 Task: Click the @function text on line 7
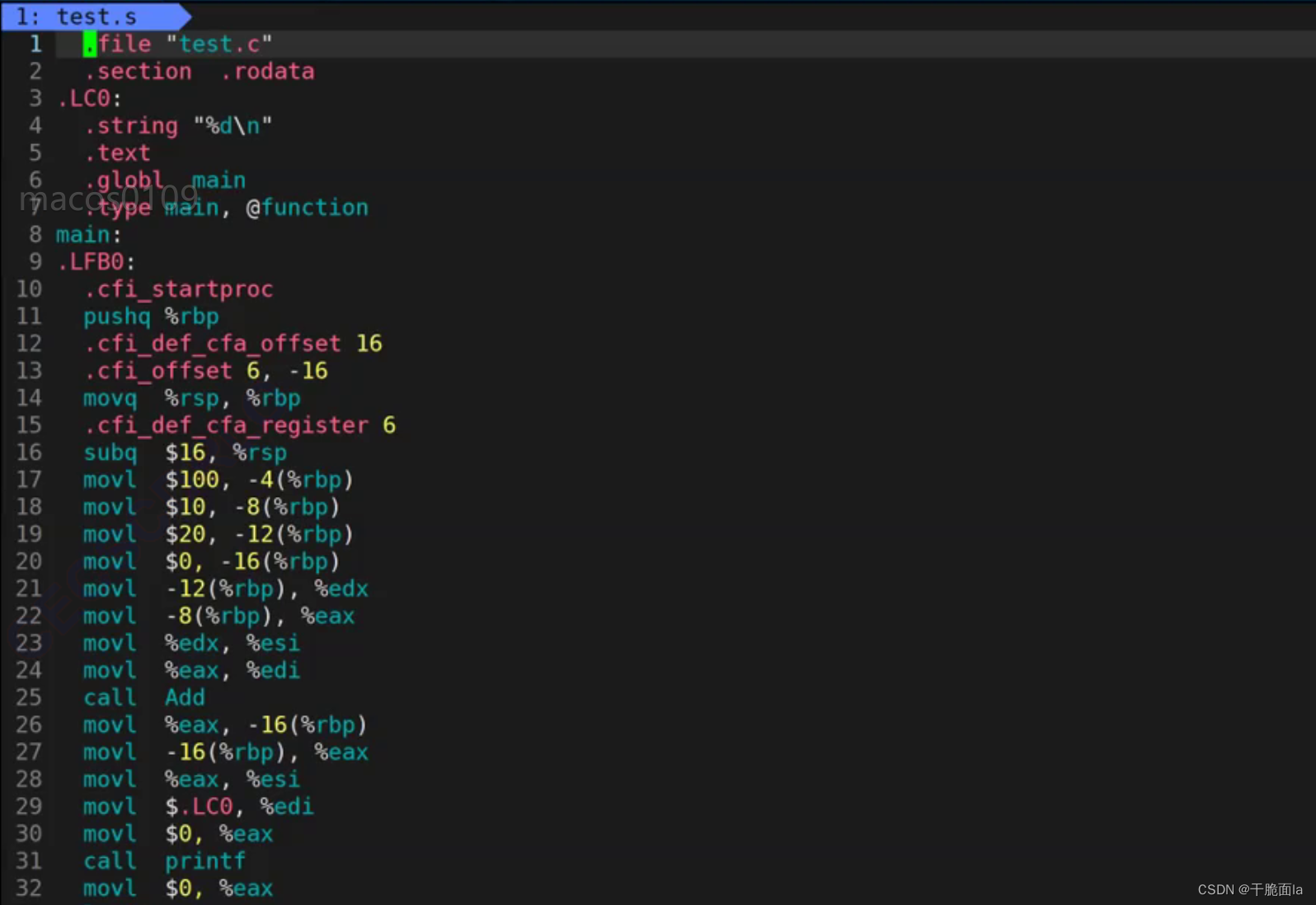(x=307, y=207)
